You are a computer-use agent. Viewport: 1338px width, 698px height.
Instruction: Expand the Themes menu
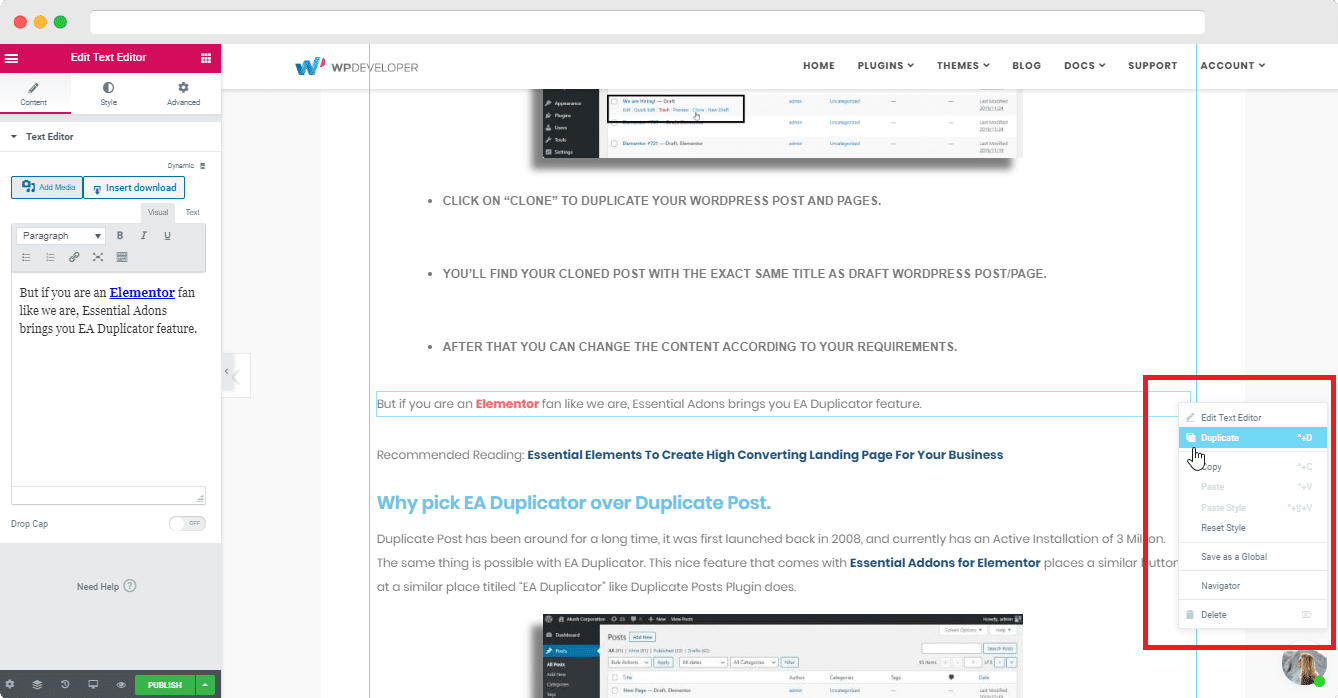963,66
